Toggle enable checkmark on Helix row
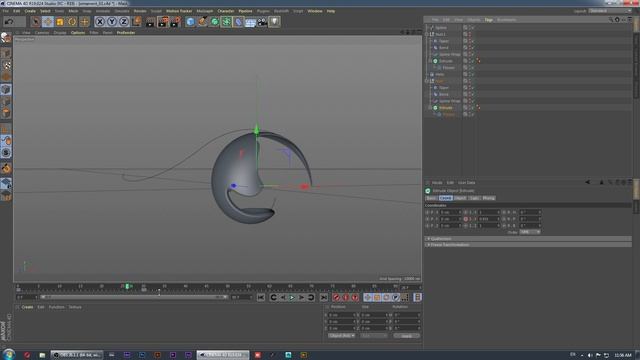Image resolution: width=640 pixels, height=360 pixels. point(473,74)
